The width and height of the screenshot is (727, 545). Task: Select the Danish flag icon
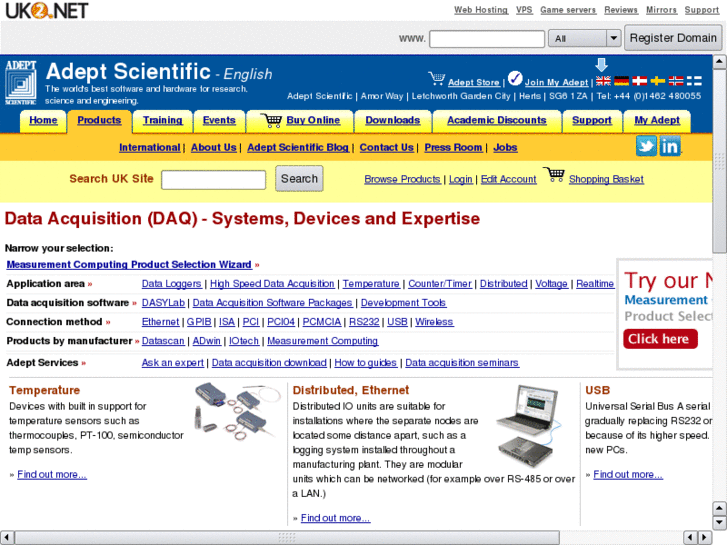639,81
